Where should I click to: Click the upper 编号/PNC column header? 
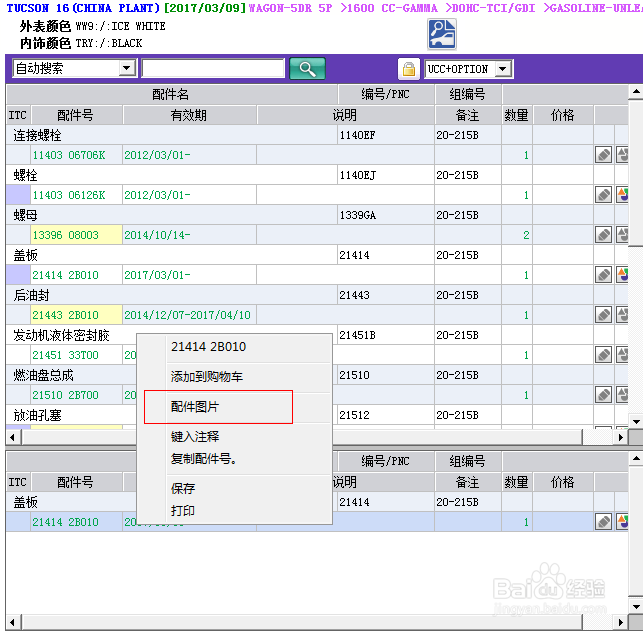(x=386, y=95)
